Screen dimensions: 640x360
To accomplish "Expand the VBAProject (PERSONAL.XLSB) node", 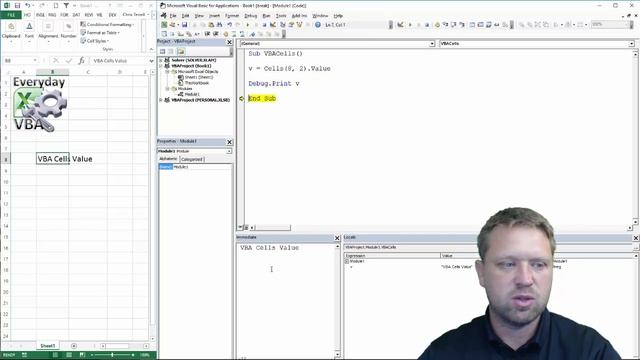I will coord(161,100).
